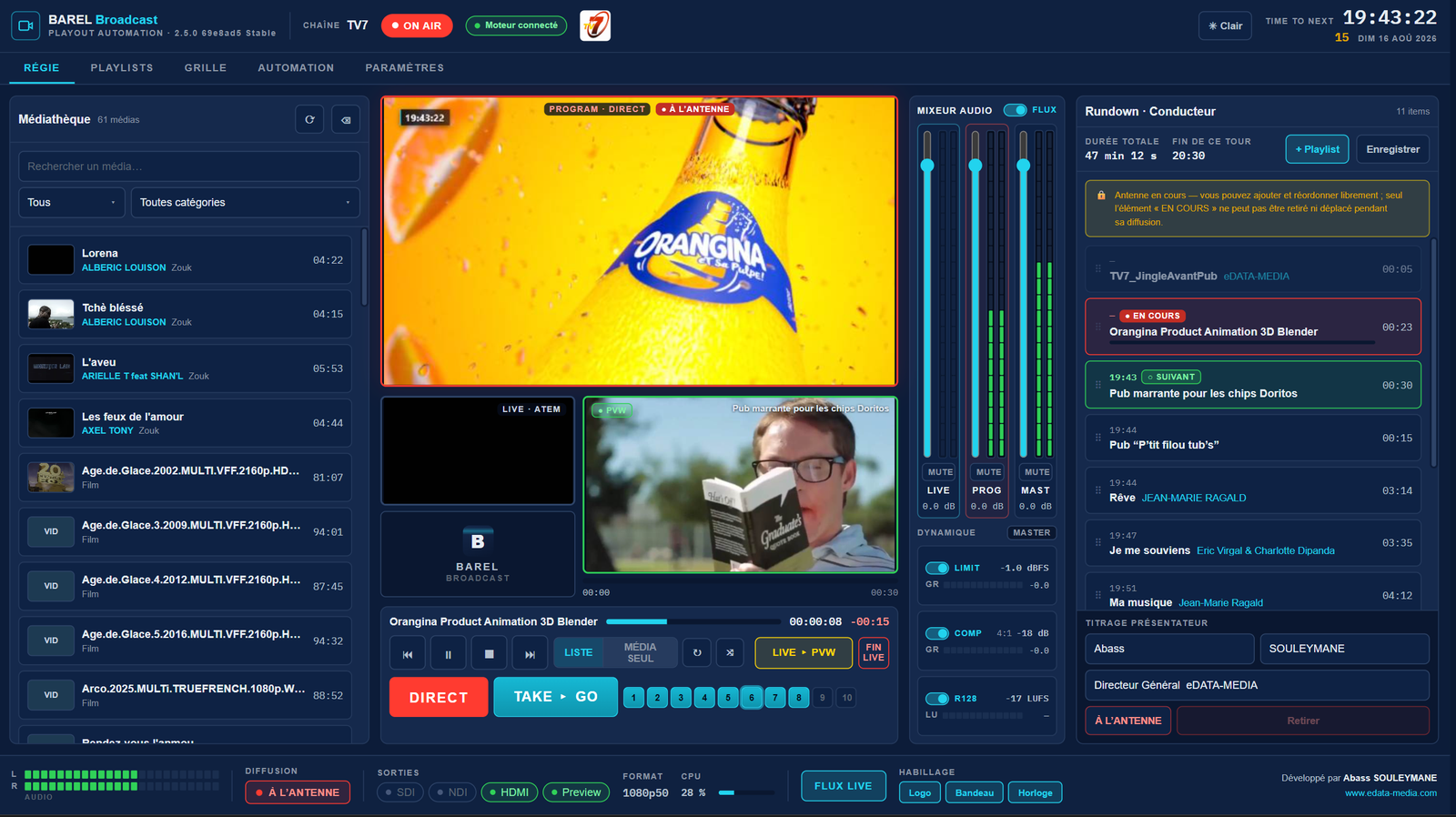Click drag handle of Je me souviens item
Viewport: 1456px width, 817px height.
1098,543
